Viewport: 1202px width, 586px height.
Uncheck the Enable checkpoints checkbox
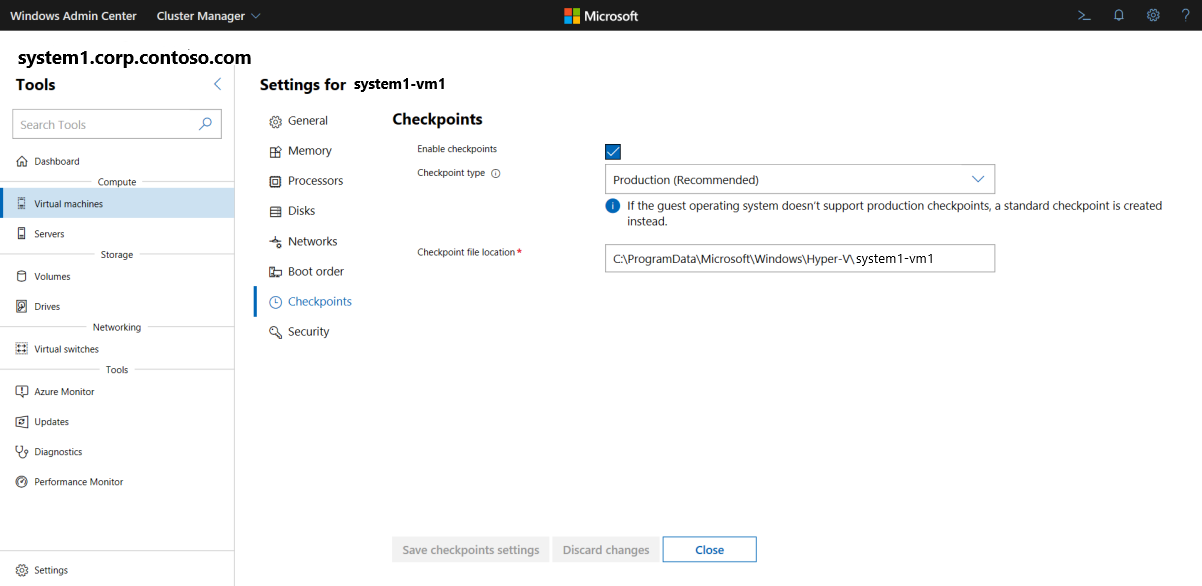[613, 152]
